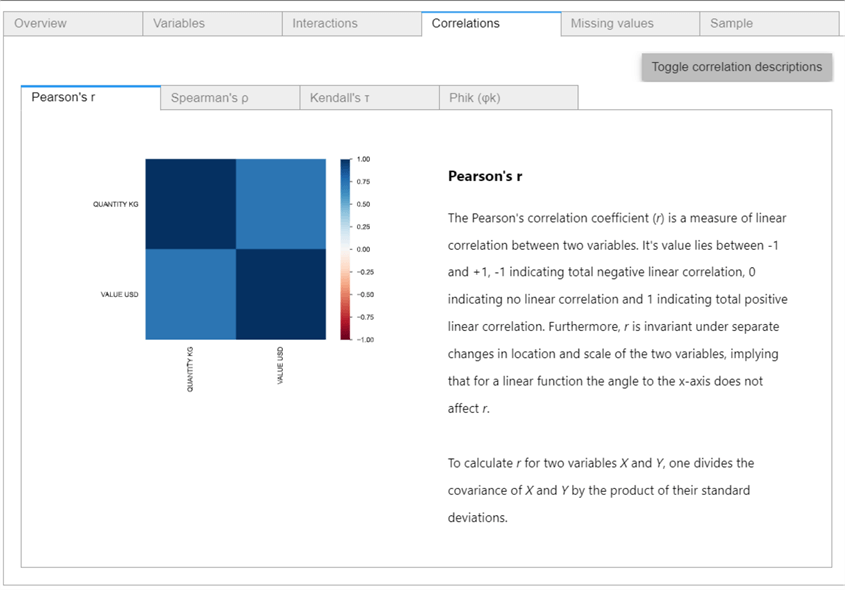This screenshot has width=845, height=590.
Task: Go to the Interactions tab
Action: (325, 23)
